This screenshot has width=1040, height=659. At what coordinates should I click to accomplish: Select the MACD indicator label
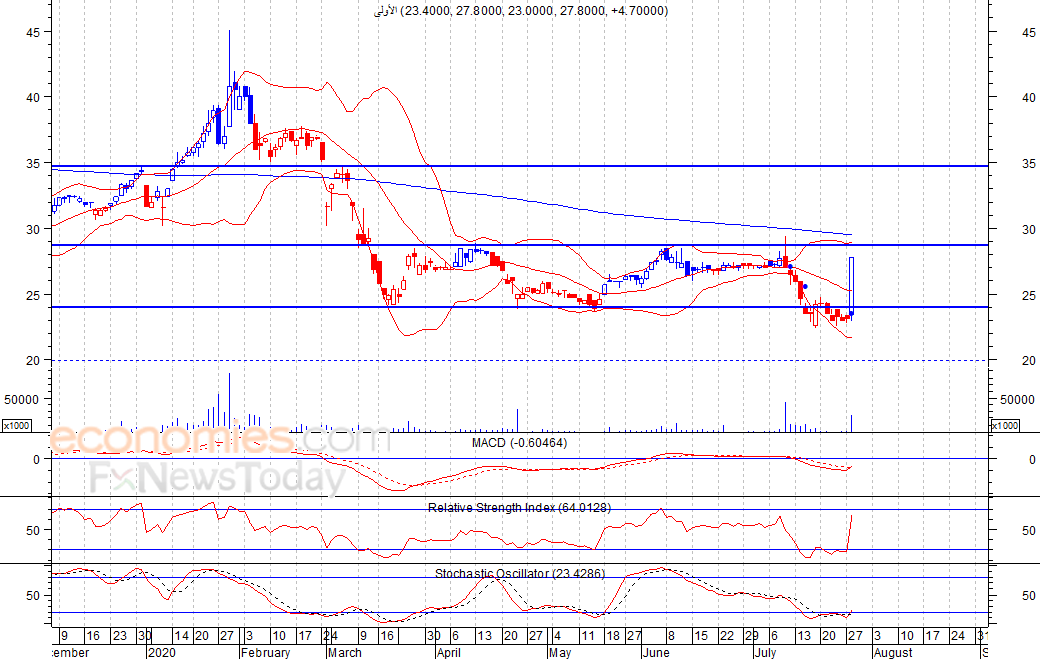[519, 443]
